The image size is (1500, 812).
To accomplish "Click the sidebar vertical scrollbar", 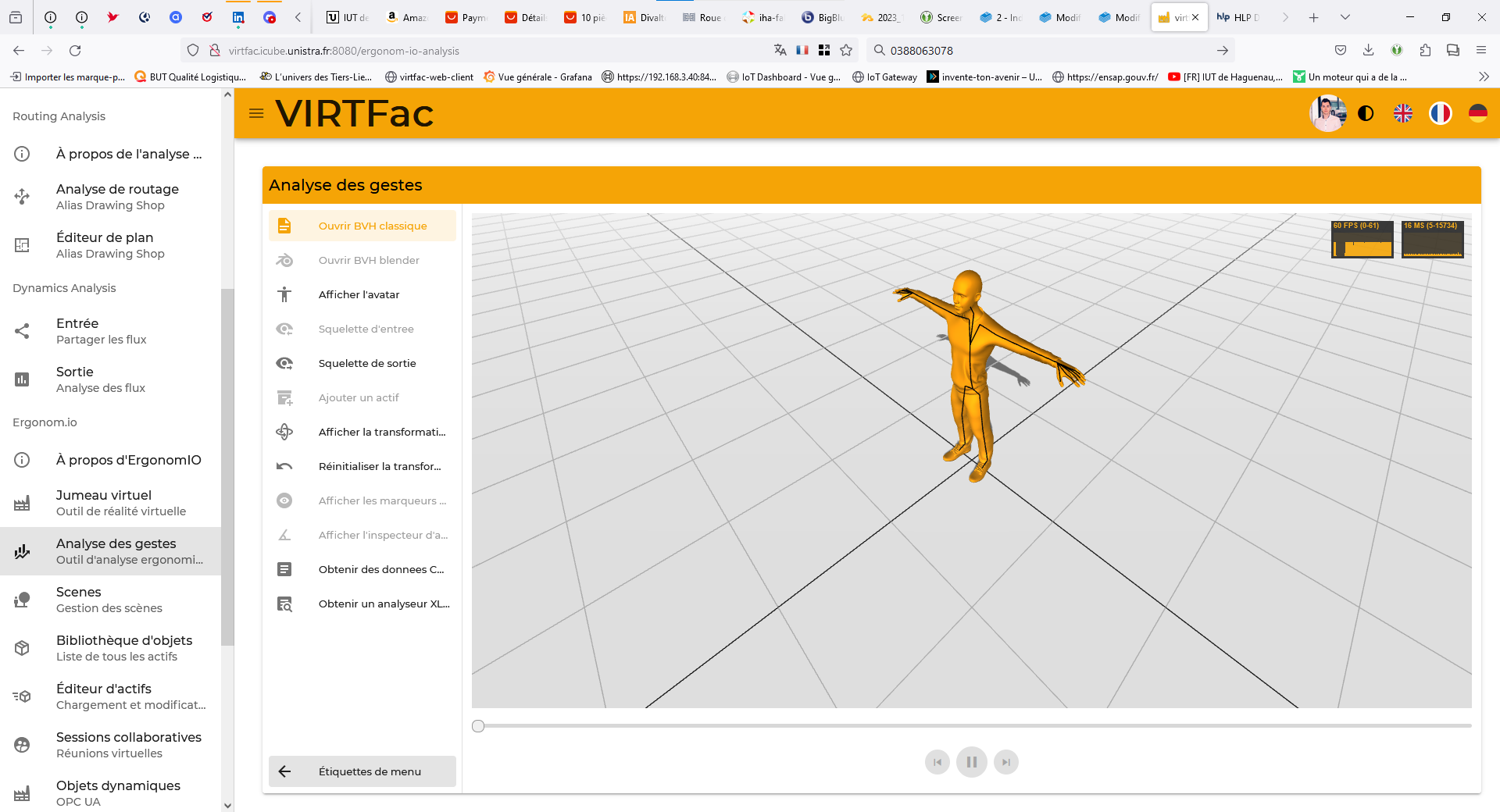I will (x=227, y=467).
